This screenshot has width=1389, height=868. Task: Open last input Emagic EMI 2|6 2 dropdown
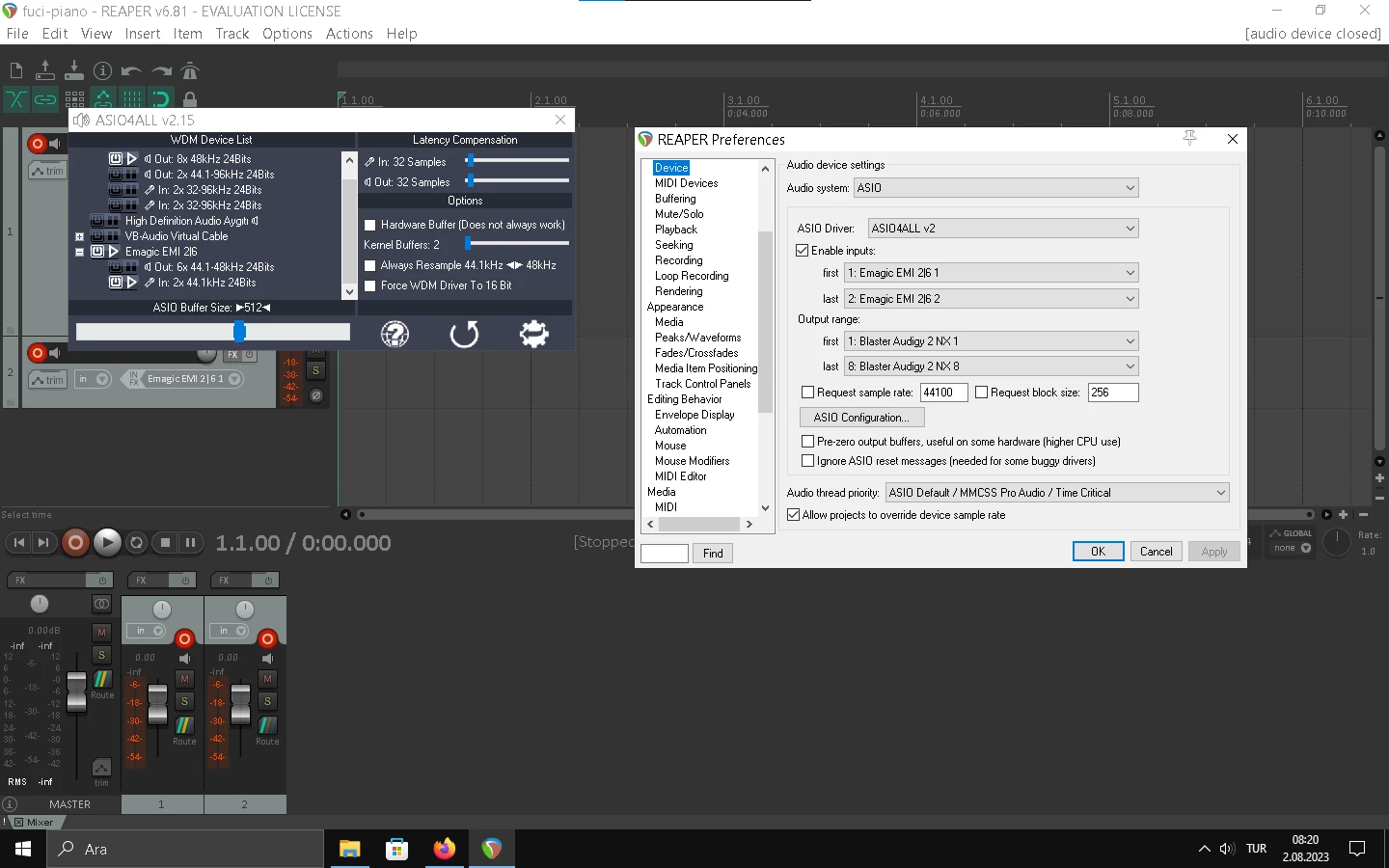click(992, 299)
